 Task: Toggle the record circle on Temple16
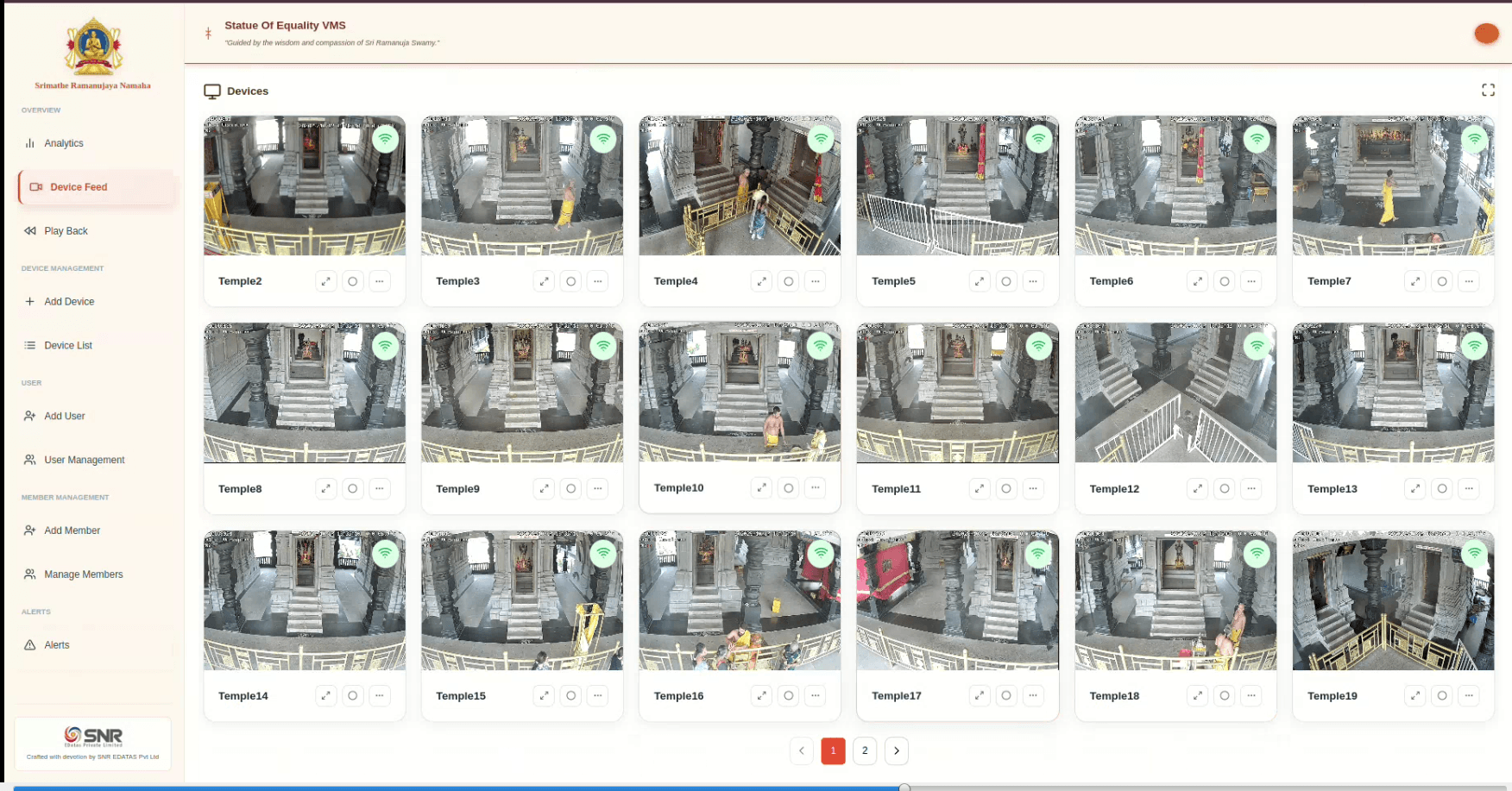pos(788,696)
